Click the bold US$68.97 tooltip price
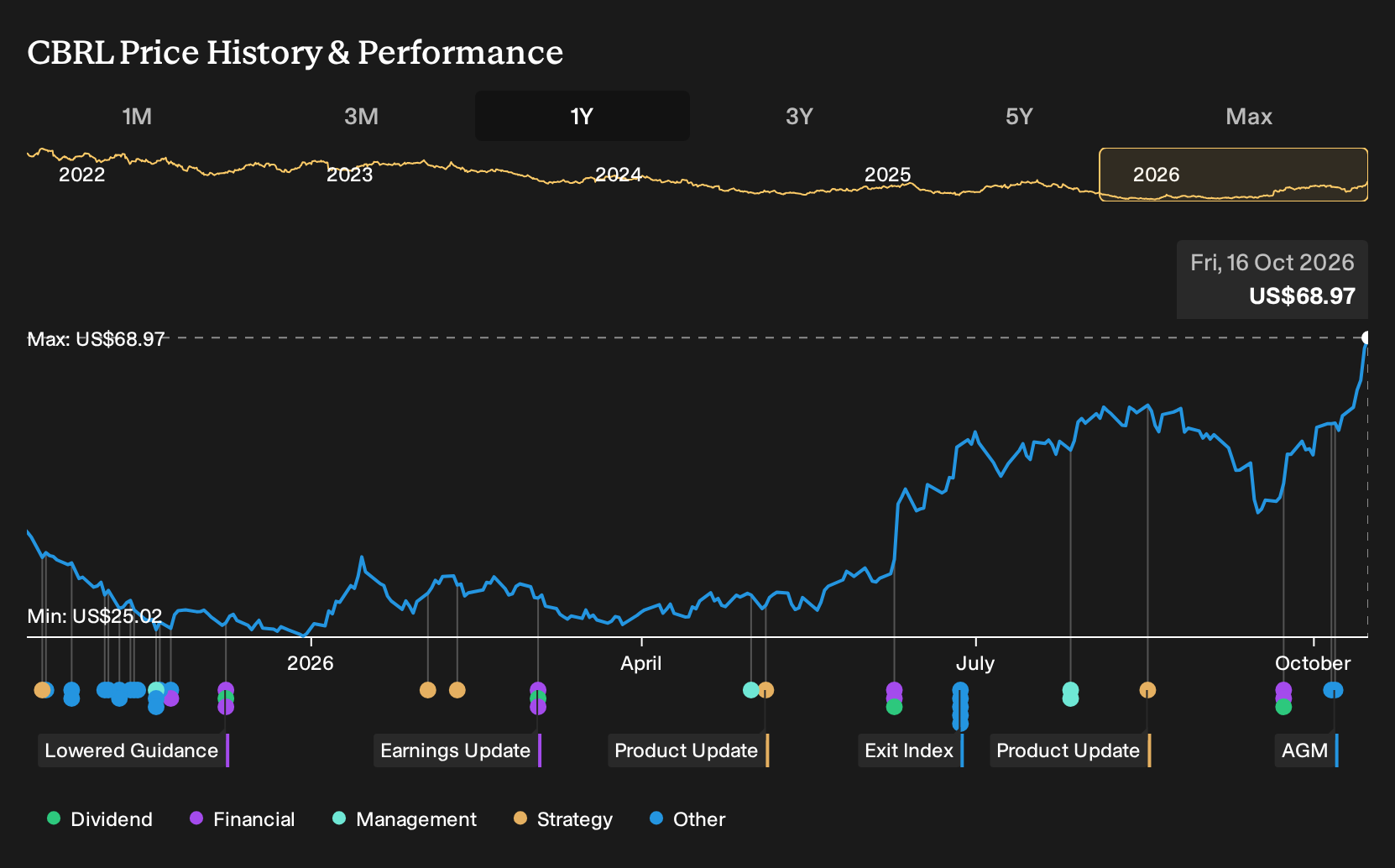1395x868 pixels. (x=1302, y=296)
